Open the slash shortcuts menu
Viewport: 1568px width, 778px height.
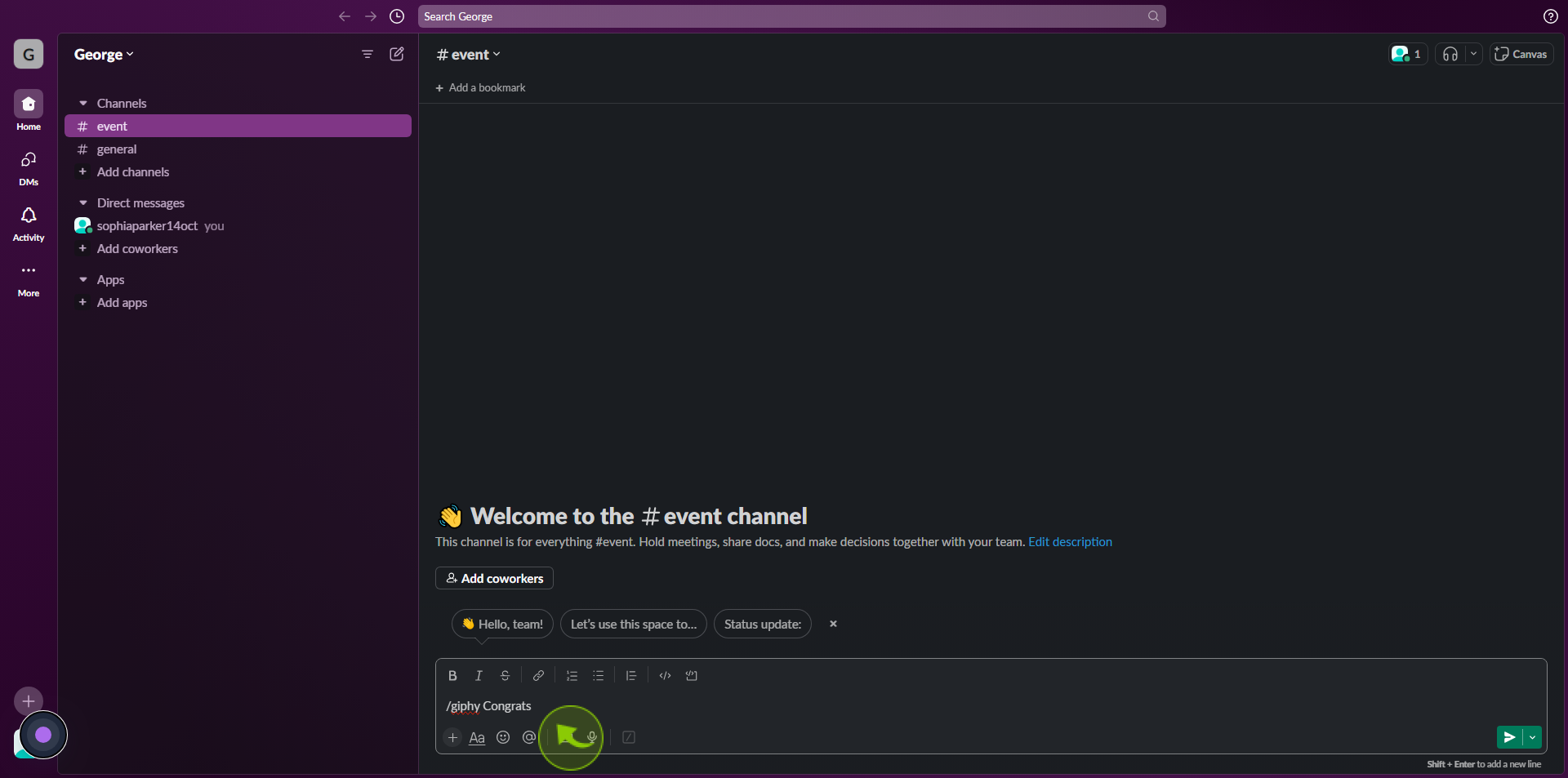coord(629,737)
